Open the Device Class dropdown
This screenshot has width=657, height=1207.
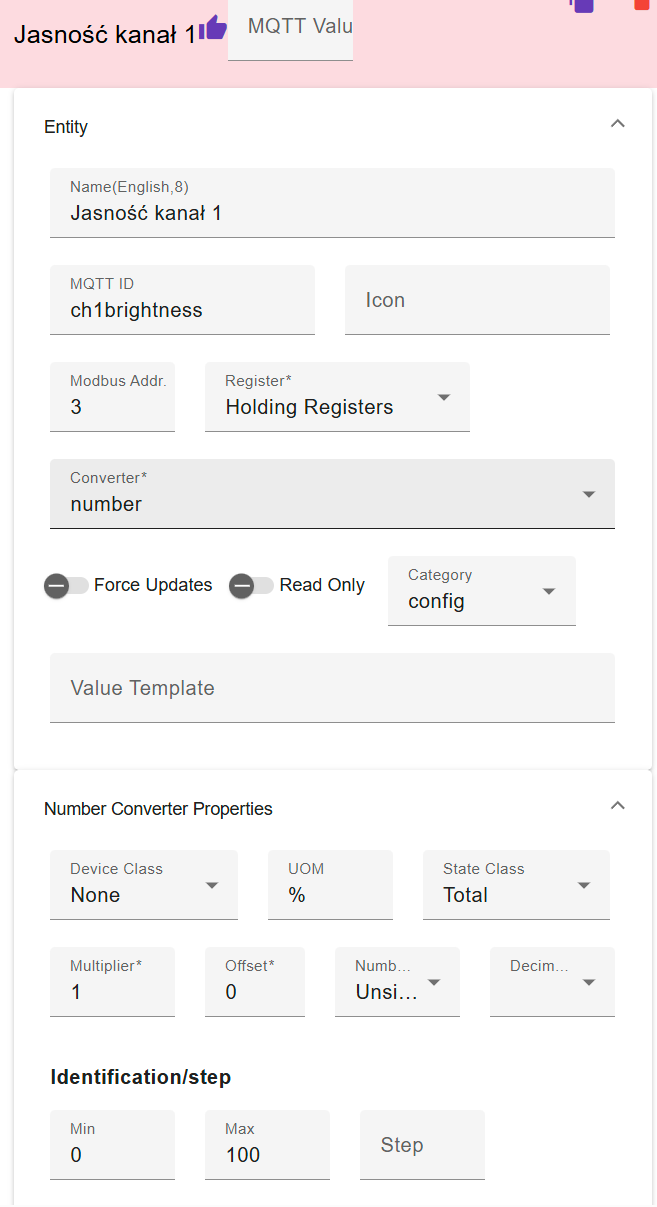[144, 885]
